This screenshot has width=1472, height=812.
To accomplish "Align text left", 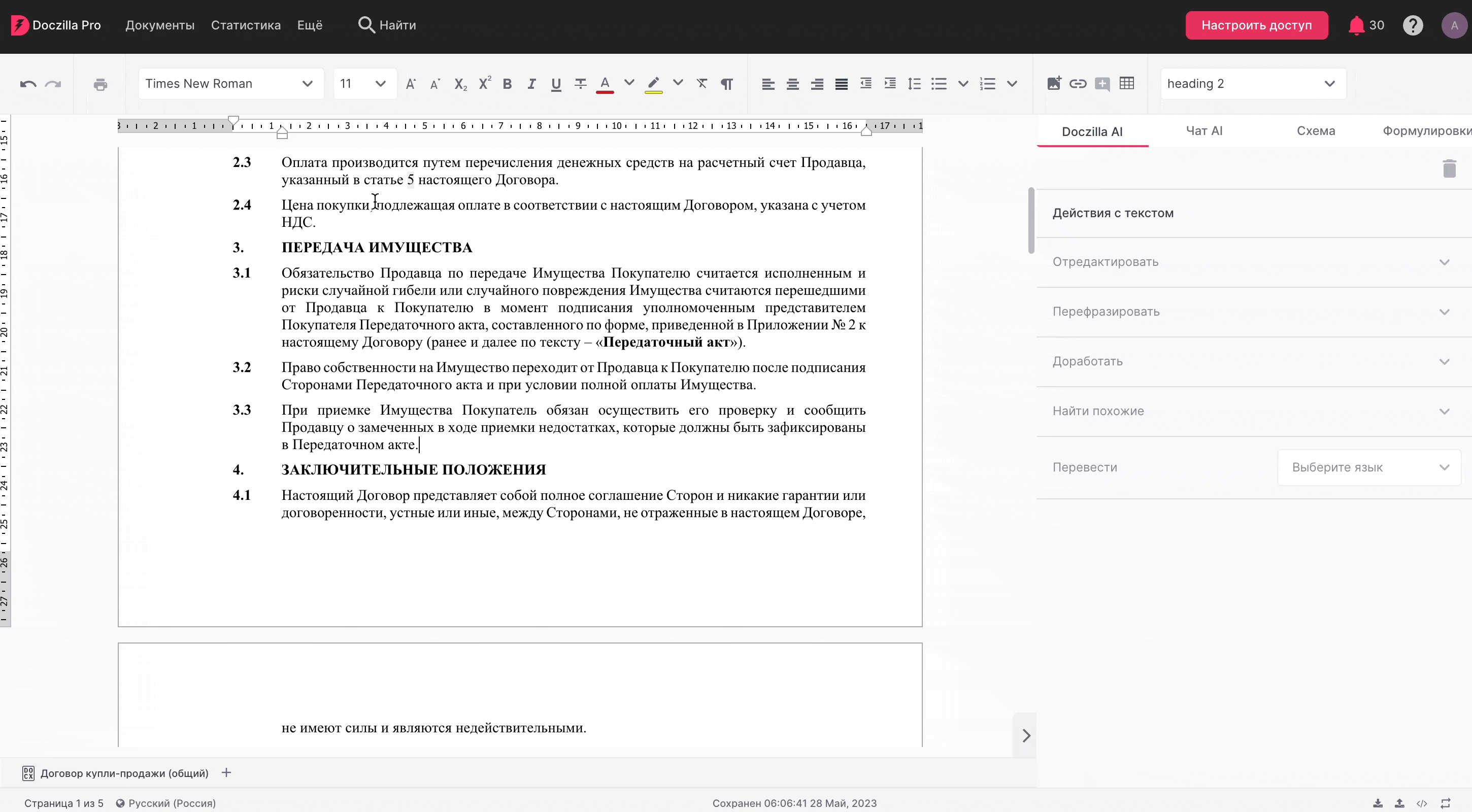I will [x=768, y=85].
